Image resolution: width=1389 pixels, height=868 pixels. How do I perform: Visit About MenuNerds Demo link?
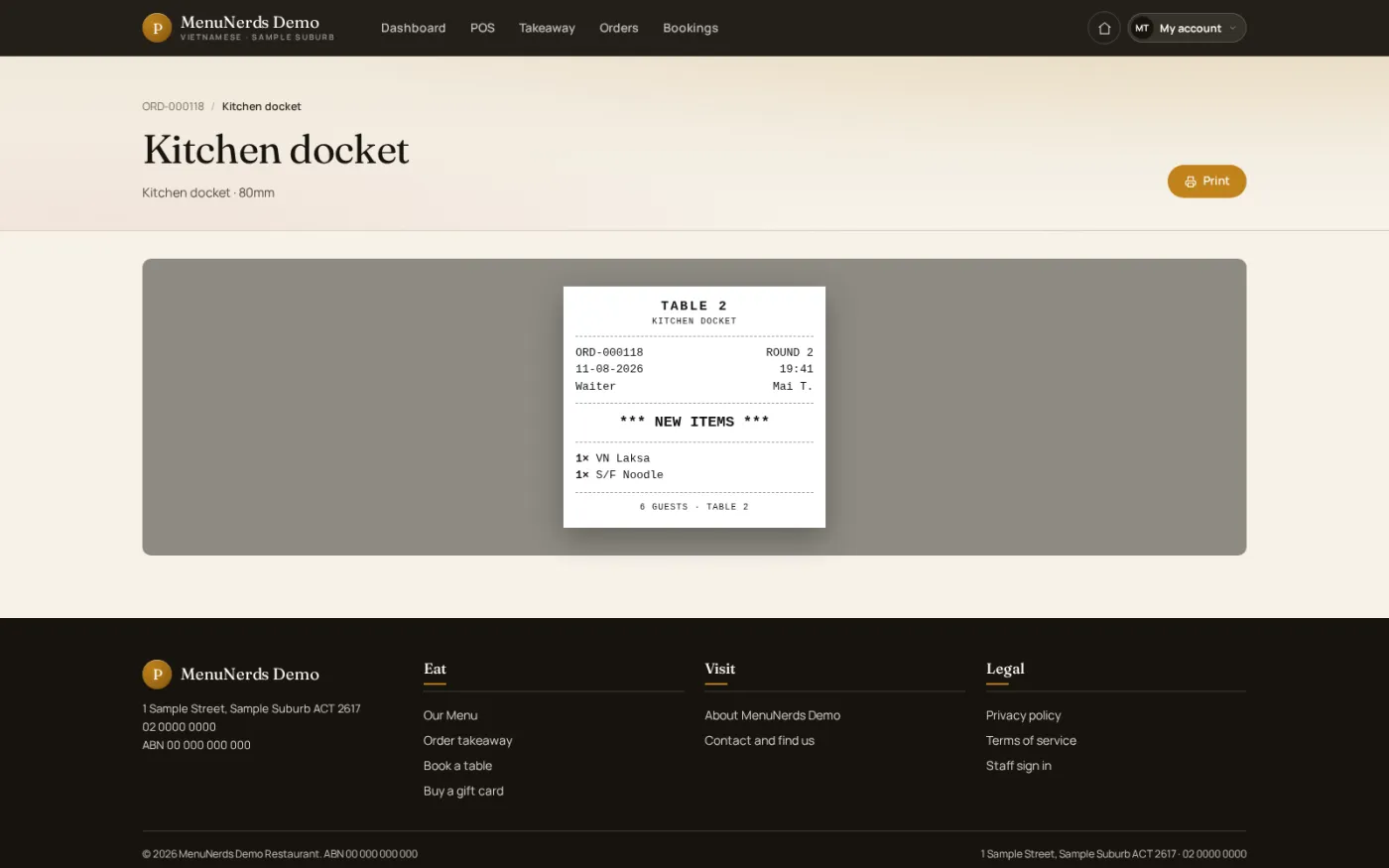772,715
